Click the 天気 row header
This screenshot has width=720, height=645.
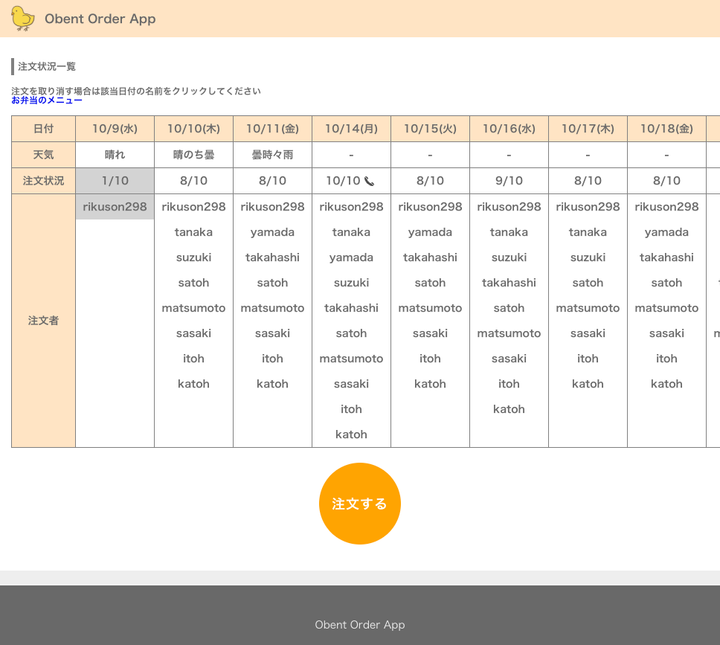click(x=44, y=155)
